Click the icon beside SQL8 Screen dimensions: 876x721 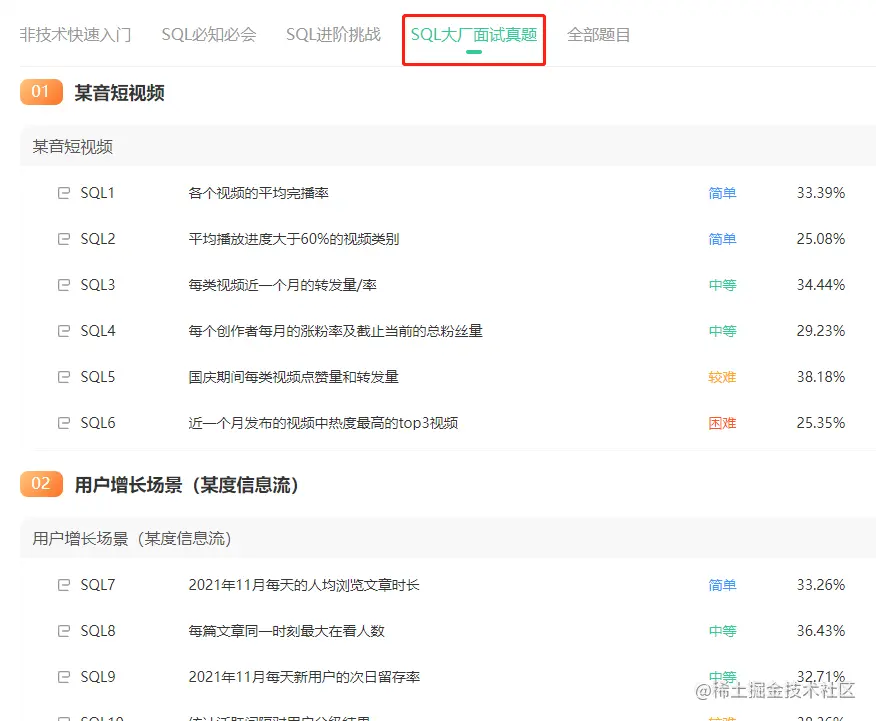click(x=64, y=631)
